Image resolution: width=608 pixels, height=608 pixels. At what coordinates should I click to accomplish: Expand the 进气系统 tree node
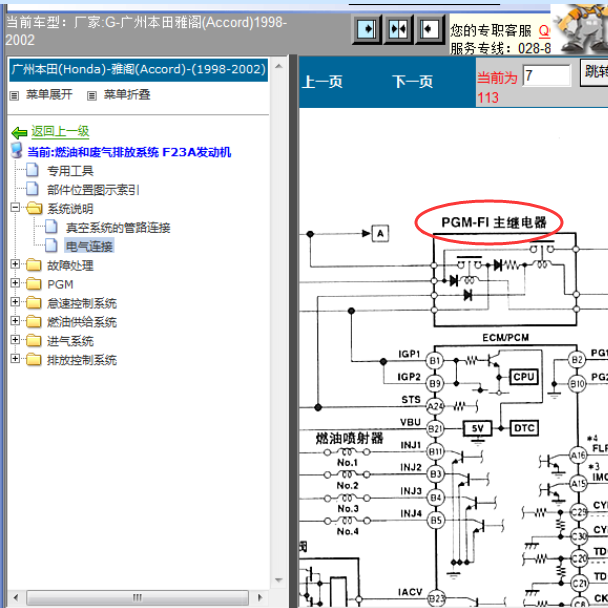[15, 340]
